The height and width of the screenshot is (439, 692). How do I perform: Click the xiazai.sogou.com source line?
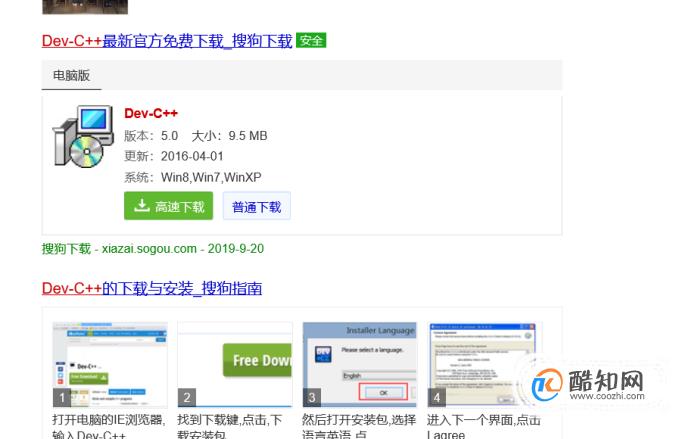153,249
